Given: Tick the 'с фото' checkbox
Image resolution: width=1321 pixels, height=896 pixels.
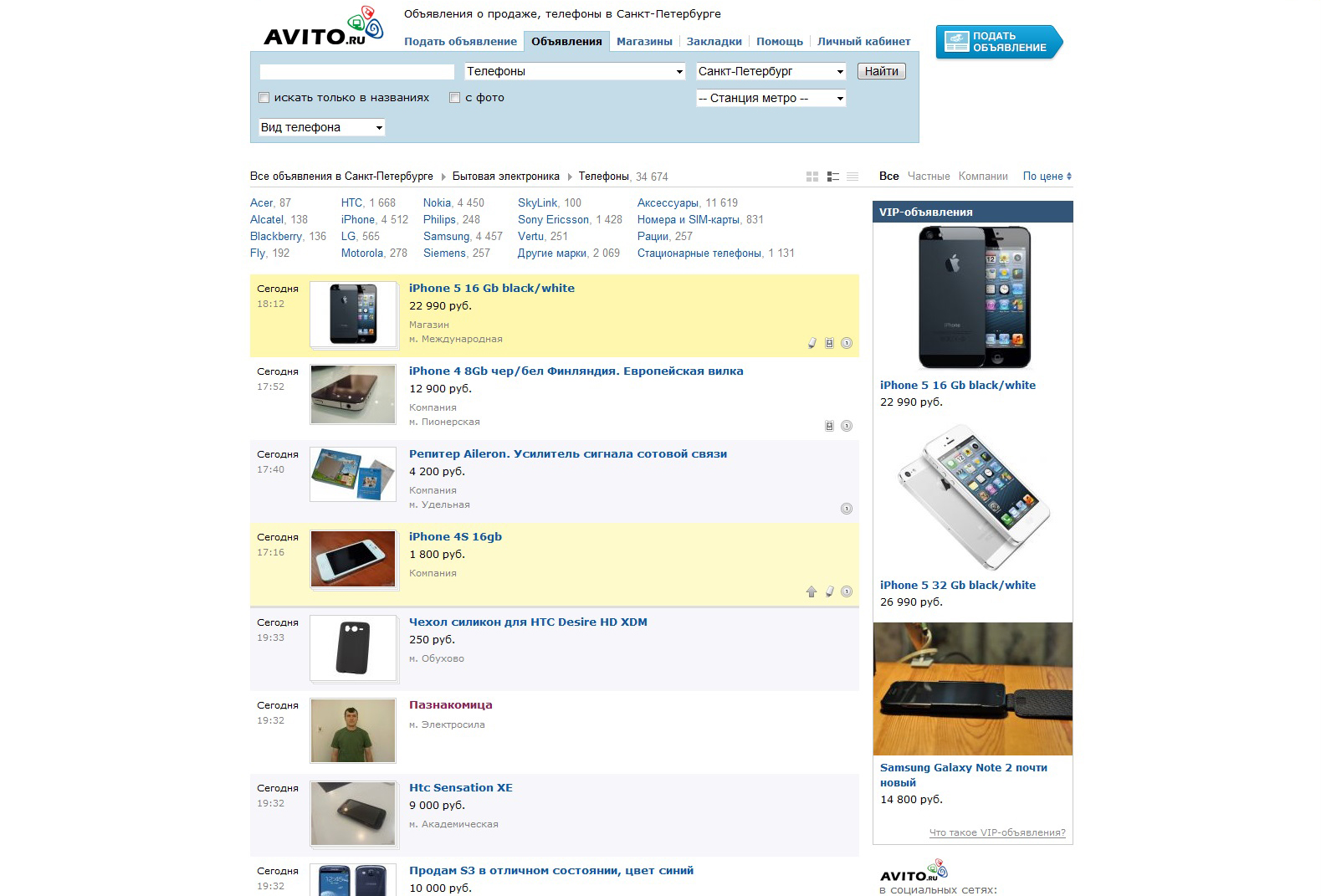Looking at the screenshot, I should click(455, 98).
